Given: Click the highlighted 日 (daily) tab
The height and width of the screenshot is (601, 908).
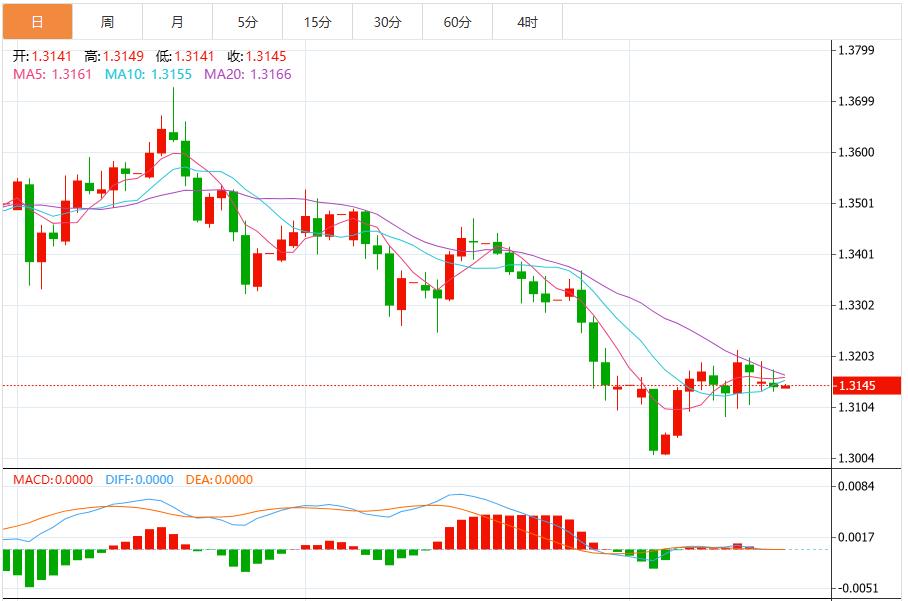Looking at the screenshot, I should coord(38,19).
